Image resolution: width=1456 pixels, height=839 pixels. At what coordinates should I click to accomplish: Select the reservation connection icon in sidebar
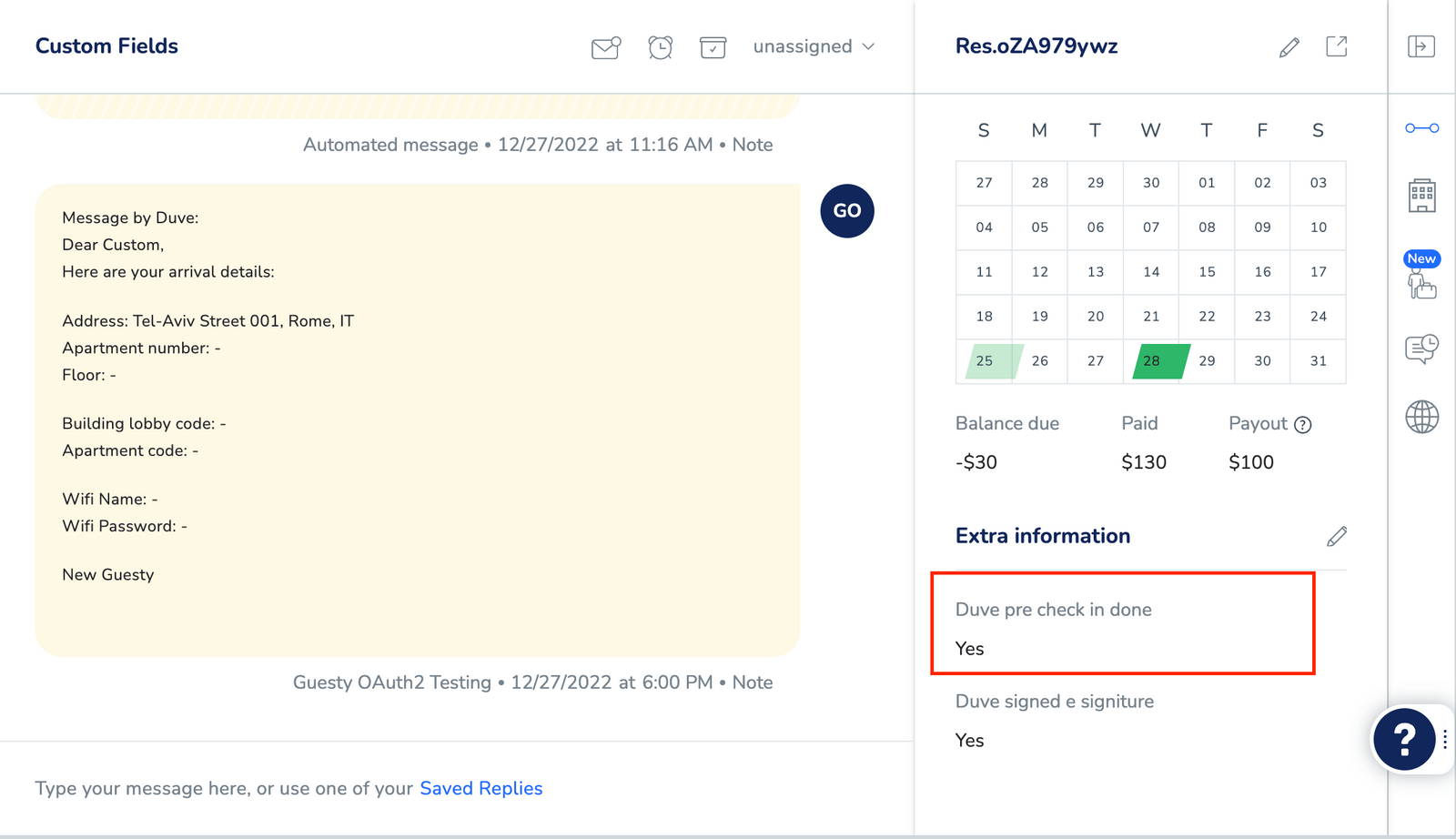tap(1421, 128)
